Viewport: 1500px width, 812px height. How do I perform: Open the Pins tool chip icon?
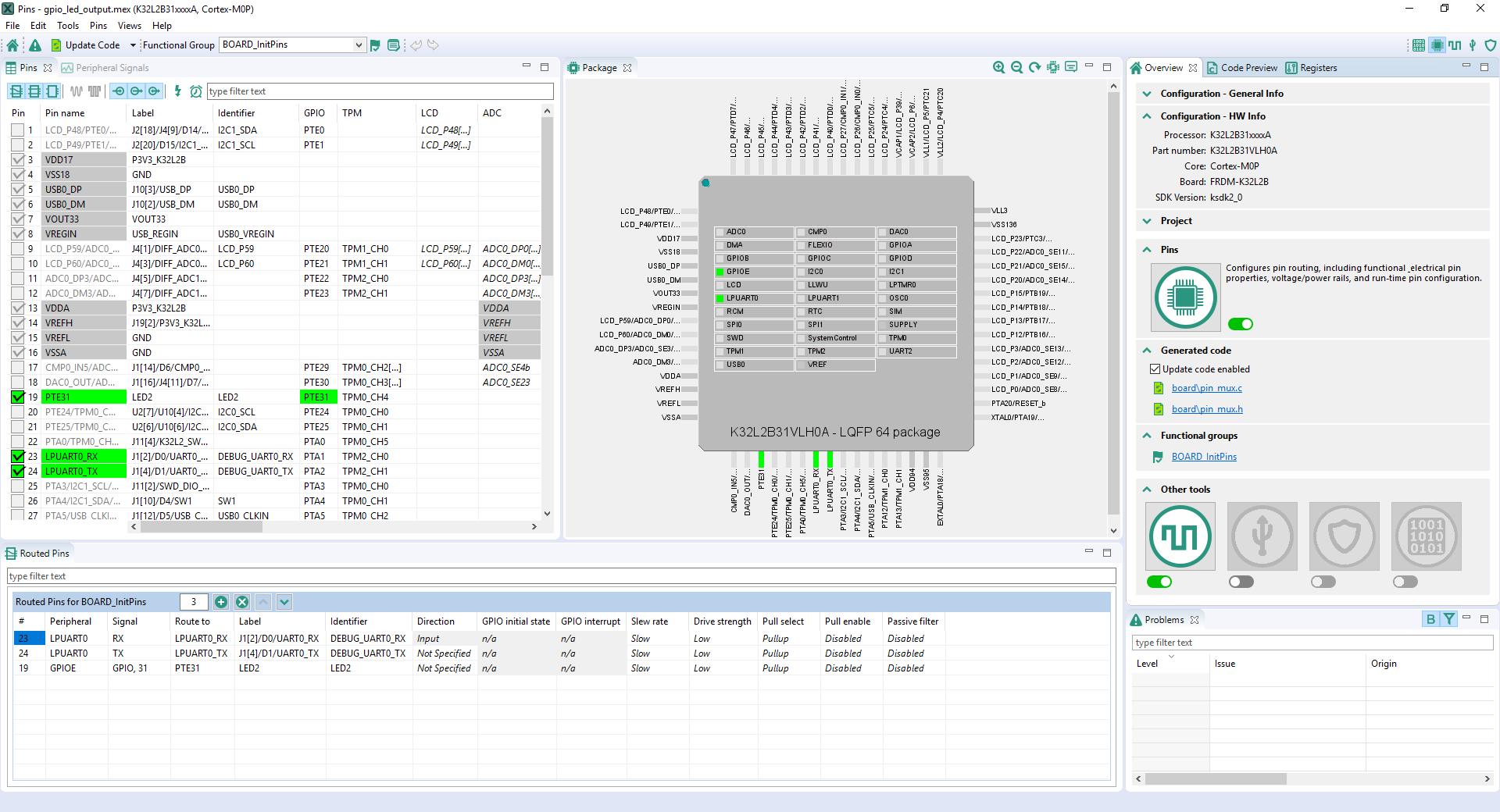click(1185, 297)
